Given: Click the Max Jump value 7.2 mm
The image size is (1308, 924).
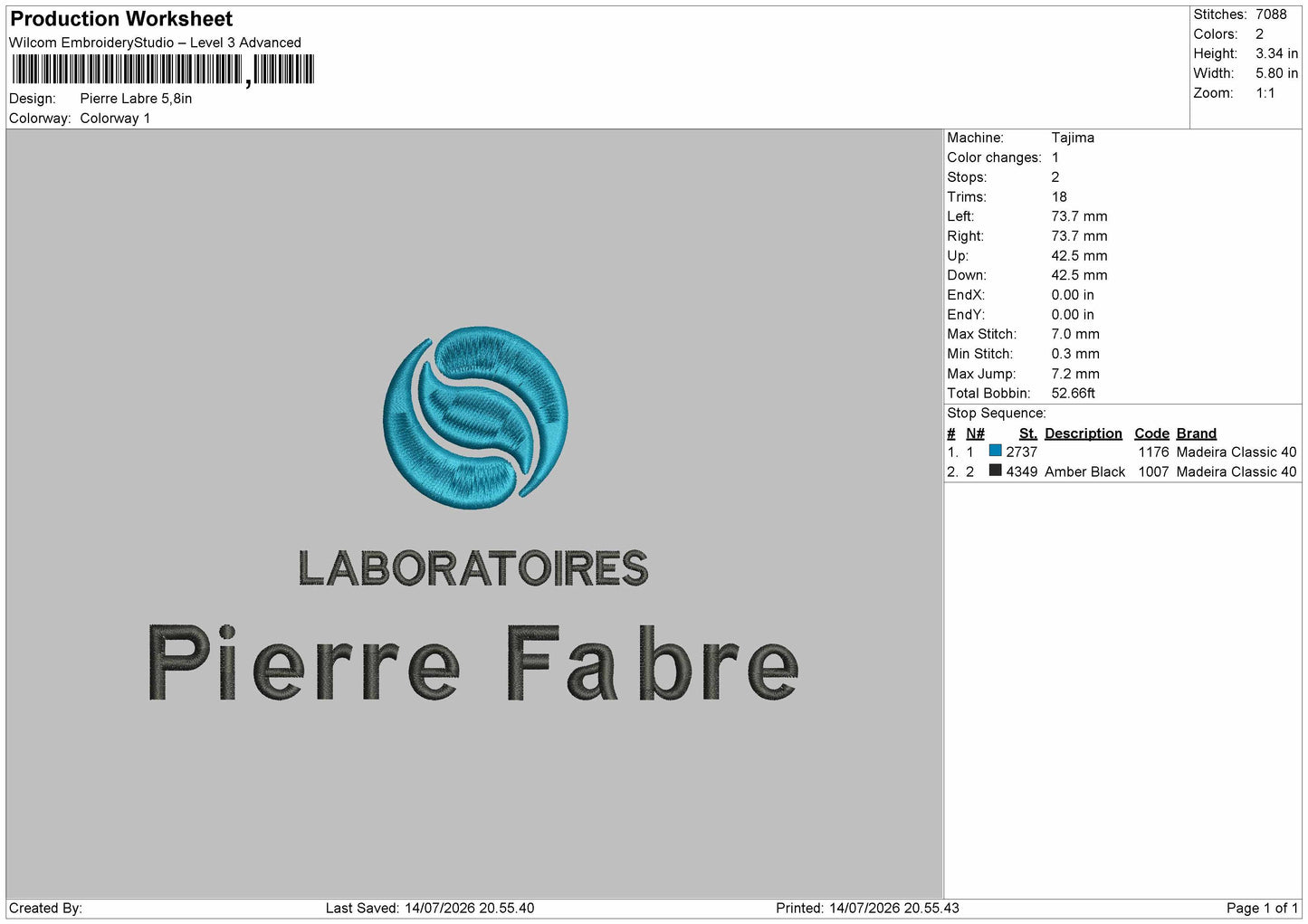Looking at the screenshot, I should (1075, 374).
